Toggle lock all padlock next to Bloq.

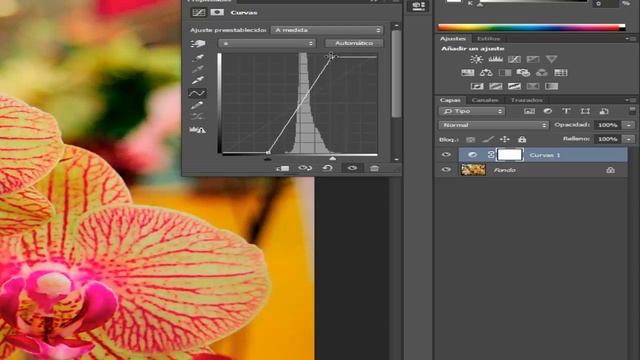tap(522, 139)
